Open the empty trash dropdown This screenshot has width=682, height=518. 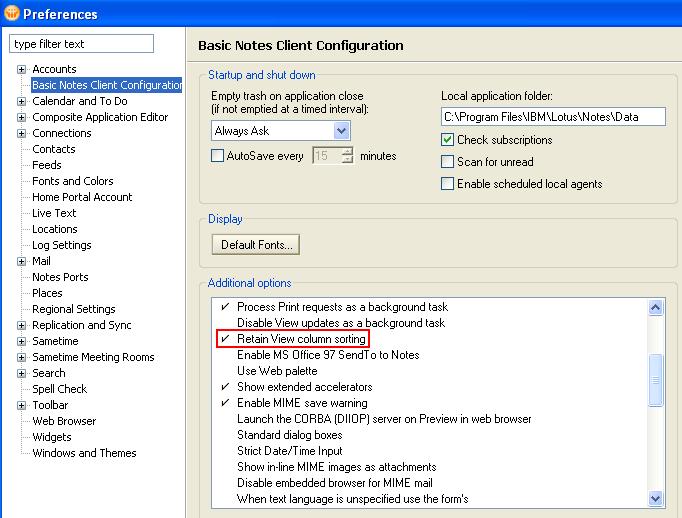tap(341, 131)
